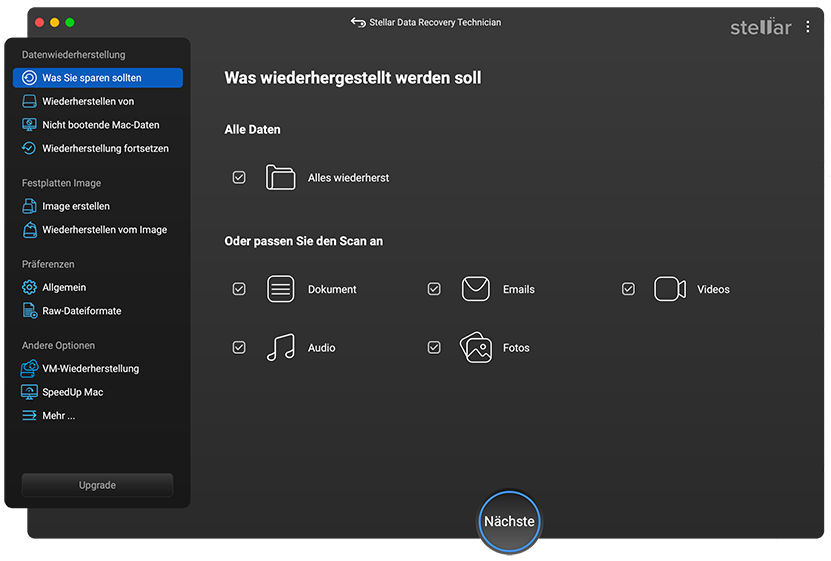The height and width of the screenshot is (561, 831).
Task: Toggle the Dokument checkbox
Action: 239,289
